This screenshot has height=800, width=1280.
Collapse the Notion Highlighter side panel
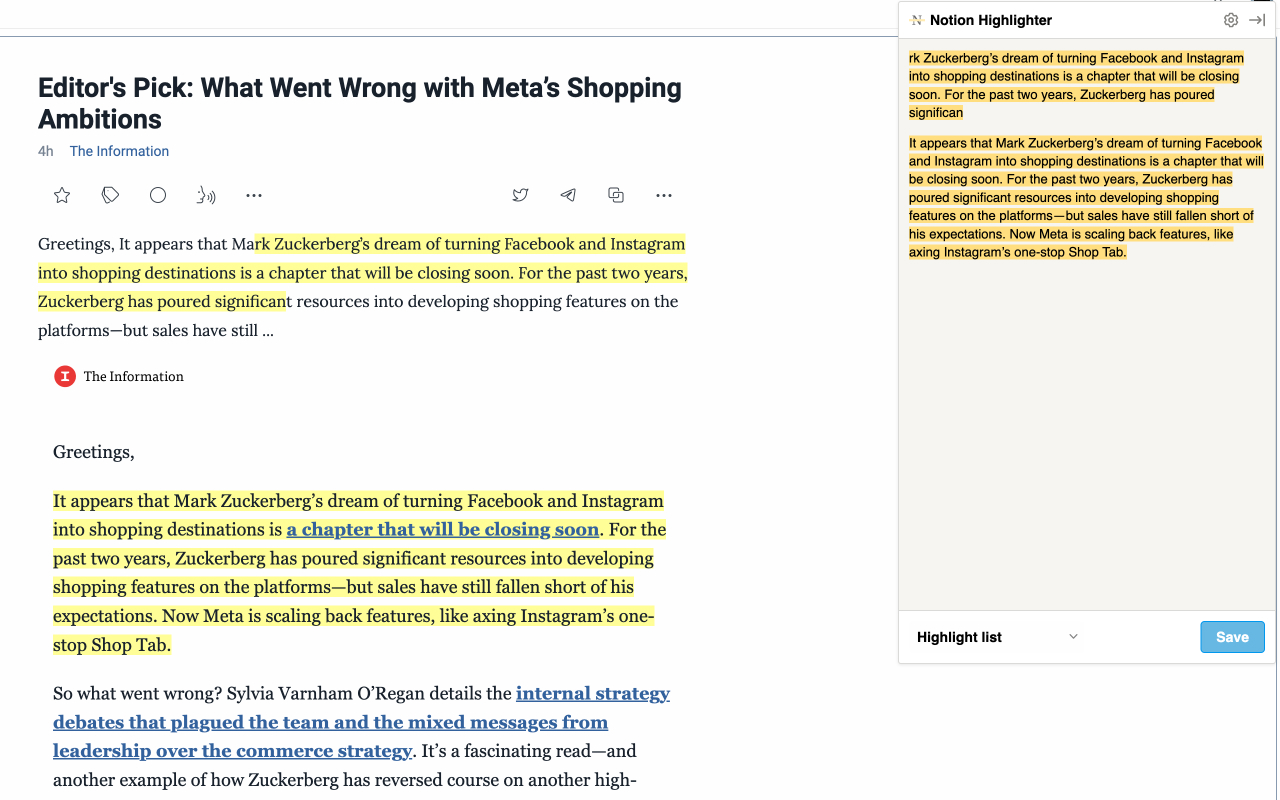click(1257, 19)
